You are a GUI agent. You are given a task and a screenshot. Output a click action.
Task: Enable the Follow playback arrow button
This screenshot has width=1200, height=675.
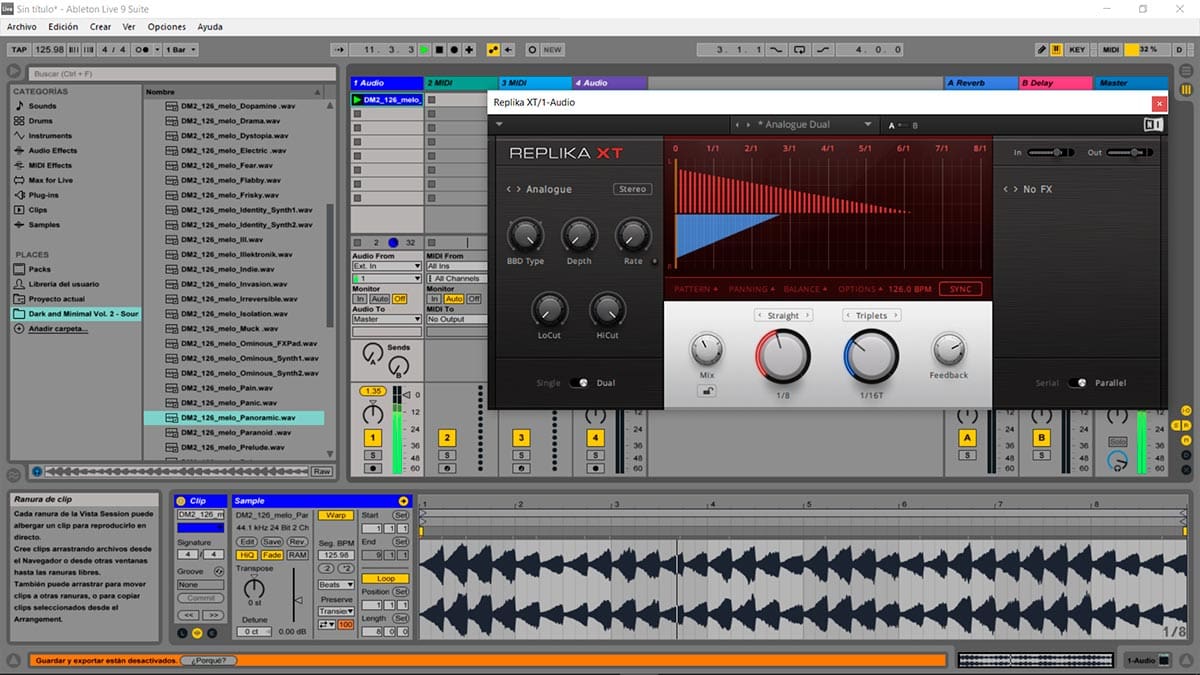click(x=338, y=49)
